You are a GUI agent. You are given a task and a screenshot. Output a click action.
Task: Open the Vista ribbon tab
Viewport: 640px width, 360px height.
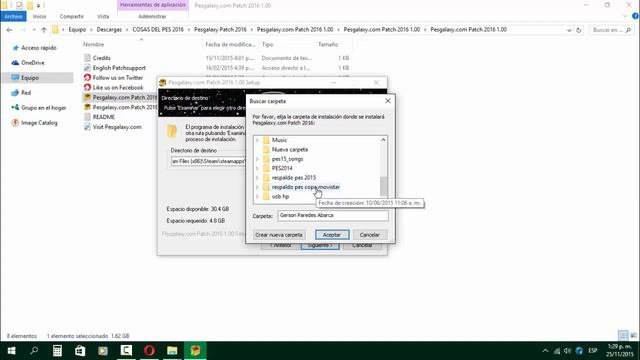tap(103, 16)
